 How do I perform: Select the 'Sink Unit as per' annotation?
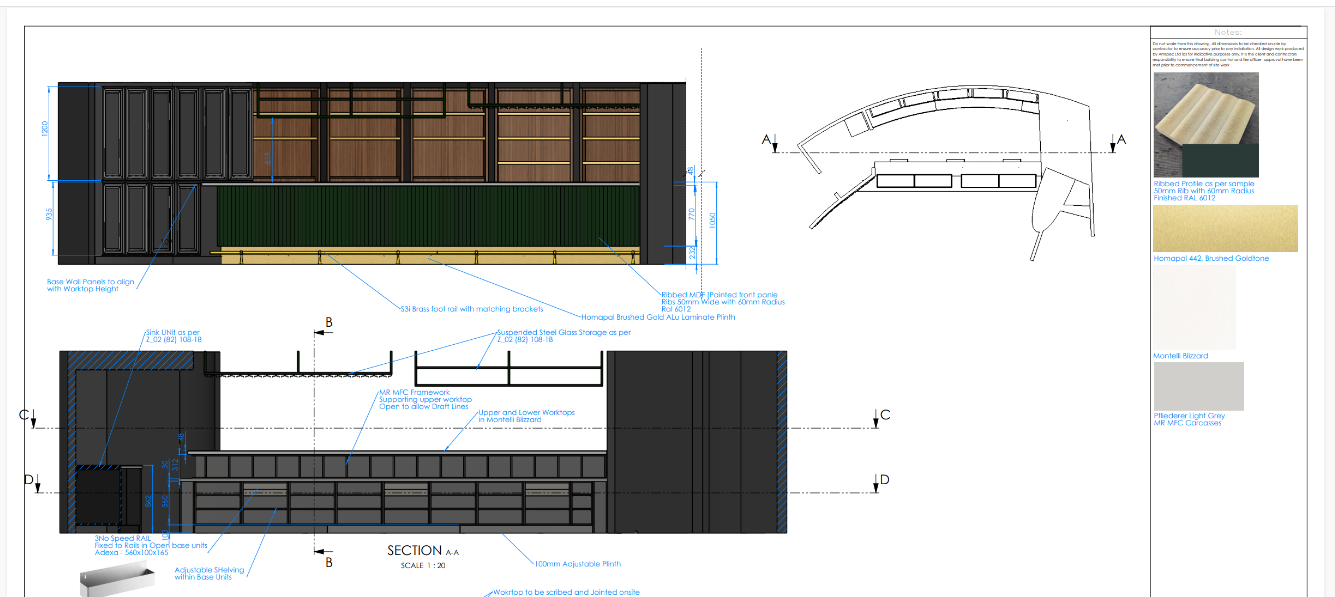coord(173,332)
